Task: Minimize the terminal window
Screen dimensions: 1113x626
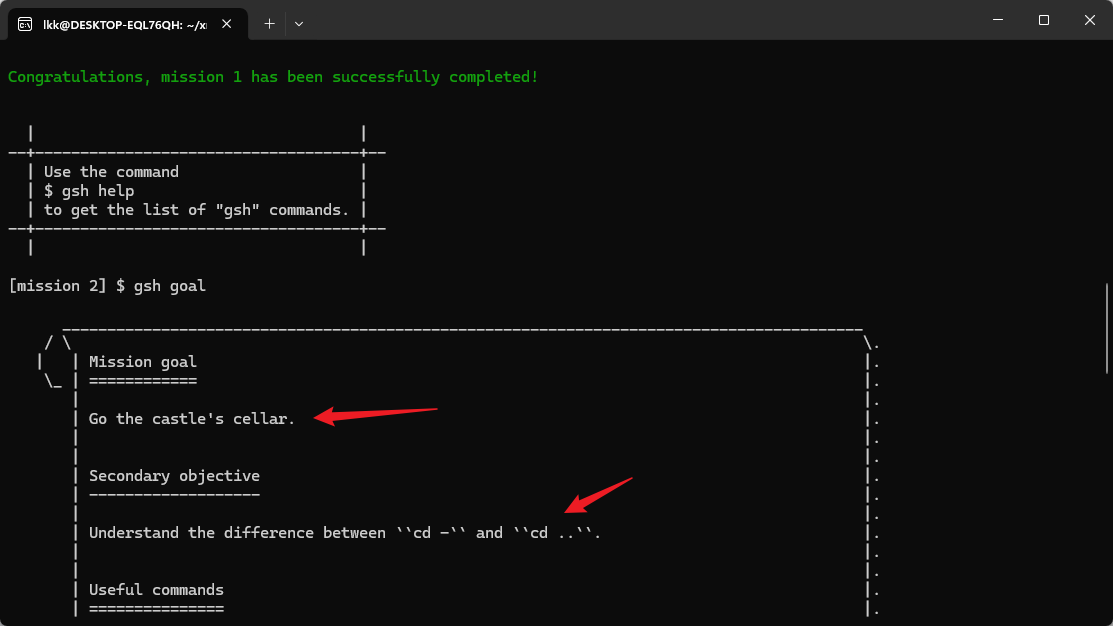Action: click(x=997, y=20)
